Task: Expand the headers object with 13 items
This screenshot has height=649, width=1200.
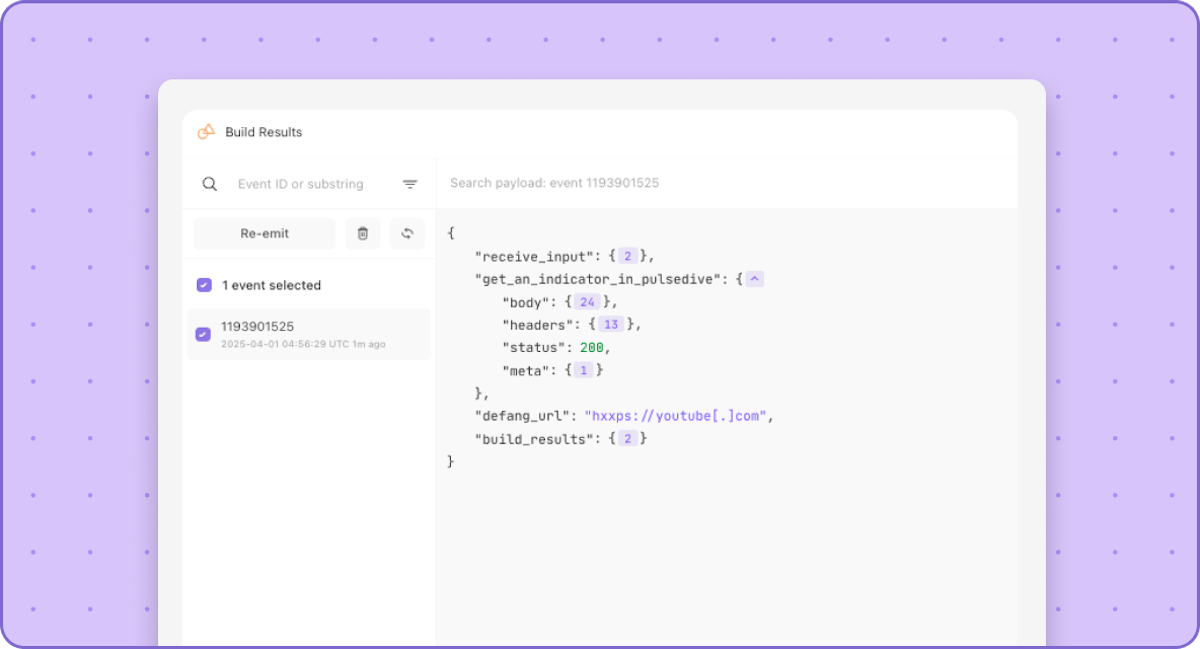Action: point(611,324)
